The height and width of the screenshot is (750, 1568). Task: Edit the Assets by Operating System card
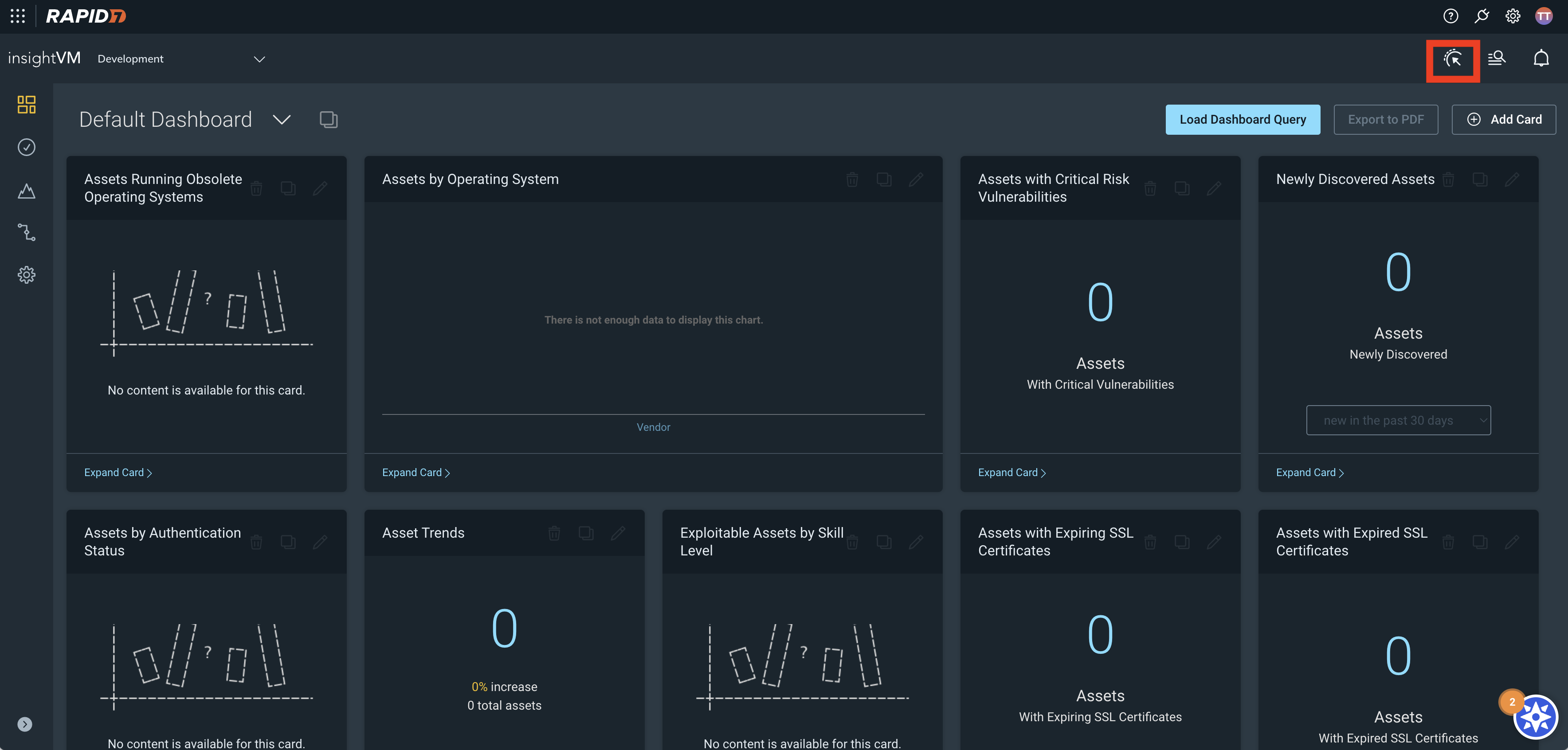pyautogui.click(x=915, y=180)
